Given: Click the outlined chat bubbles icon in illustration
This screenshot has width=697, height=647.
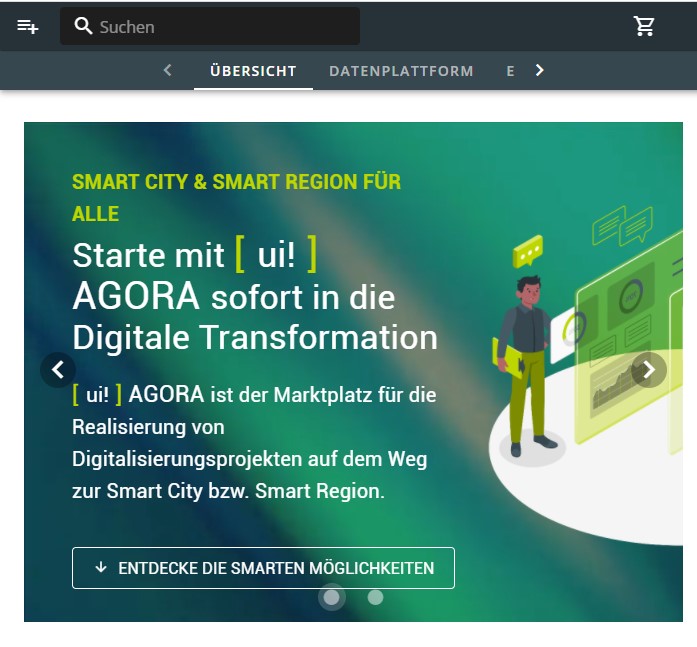Looking at the screenshot, I should [622, 225].
